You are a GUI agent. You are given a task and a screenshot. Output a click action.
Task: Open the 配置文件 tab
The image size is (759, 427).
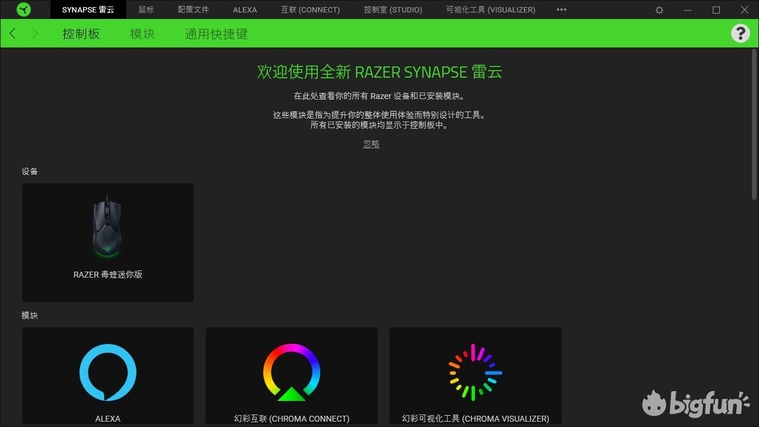click(193, 10)
